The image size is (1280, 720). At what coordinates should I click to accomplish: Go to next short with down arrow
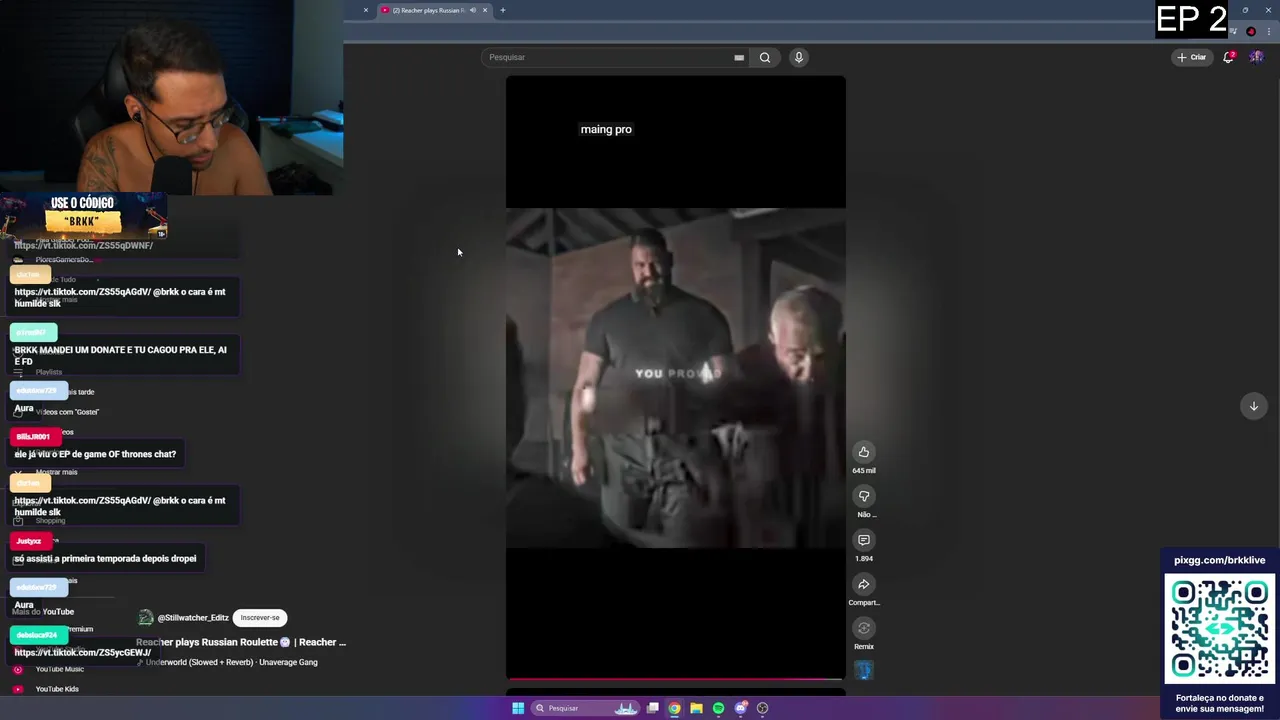(1253, 406)
